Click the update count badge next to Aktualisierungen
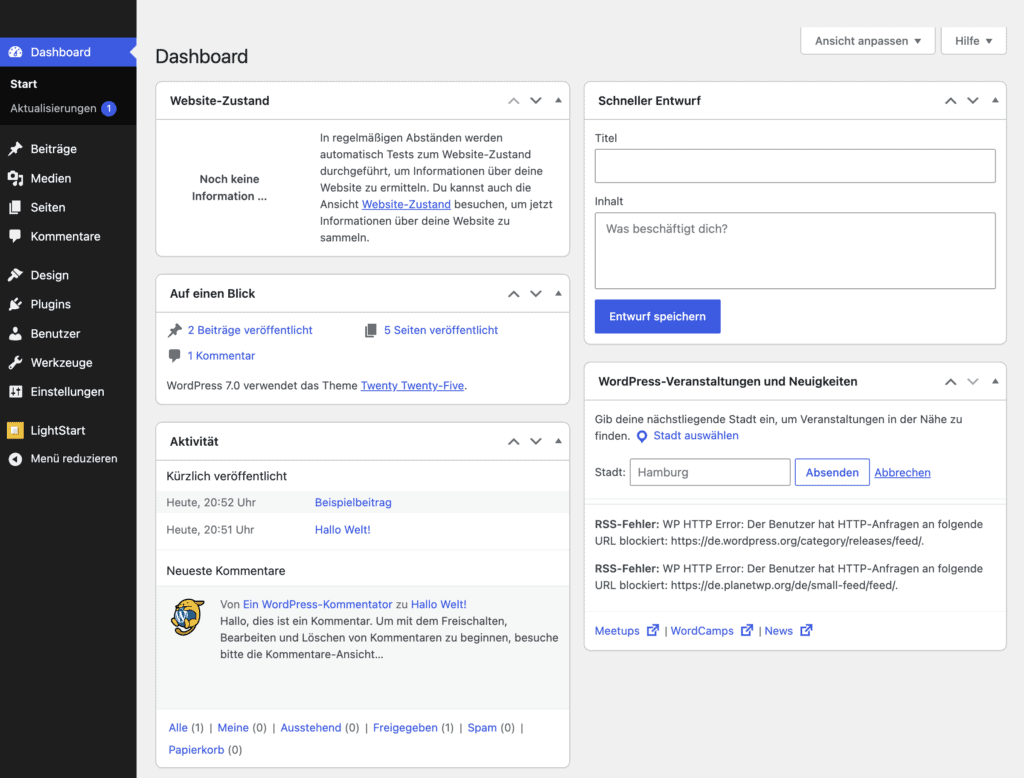The height and width of the screenshot is (778, 1024). [x=109, y=108]
